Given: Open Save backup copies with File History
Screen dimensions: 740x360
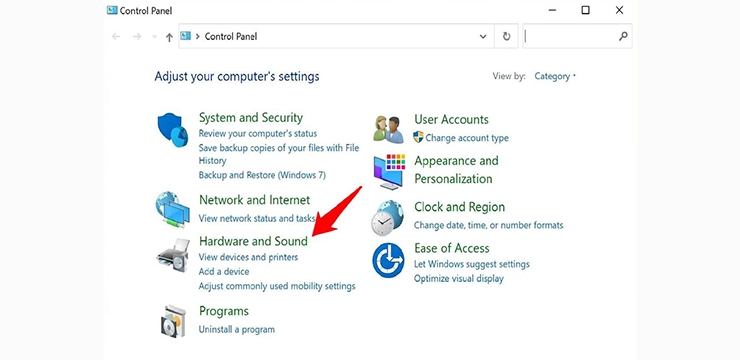Looking at the screenshot, I should tap(279, 154).
